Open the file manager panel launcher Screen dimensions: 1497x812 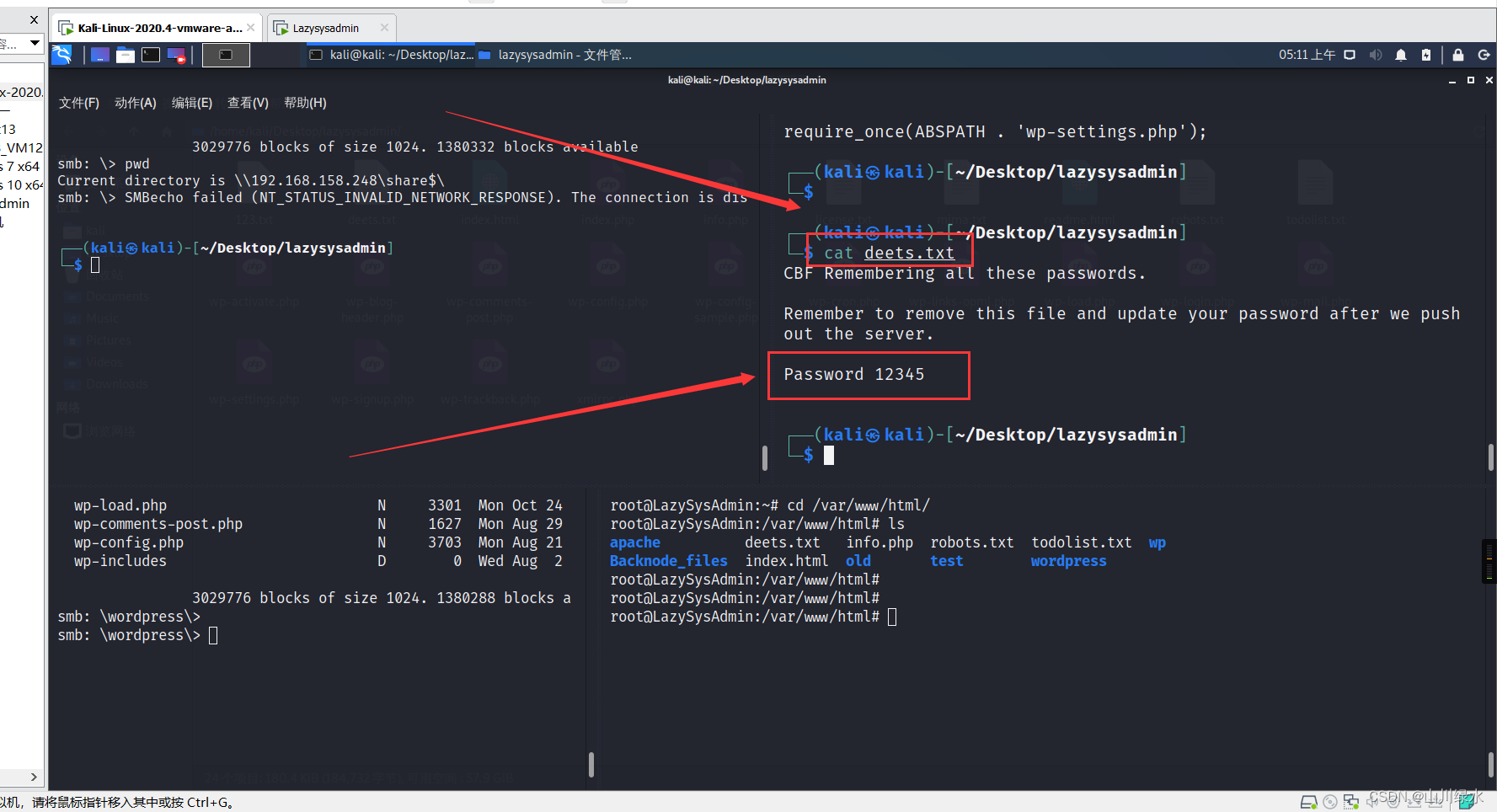[126, 55]
